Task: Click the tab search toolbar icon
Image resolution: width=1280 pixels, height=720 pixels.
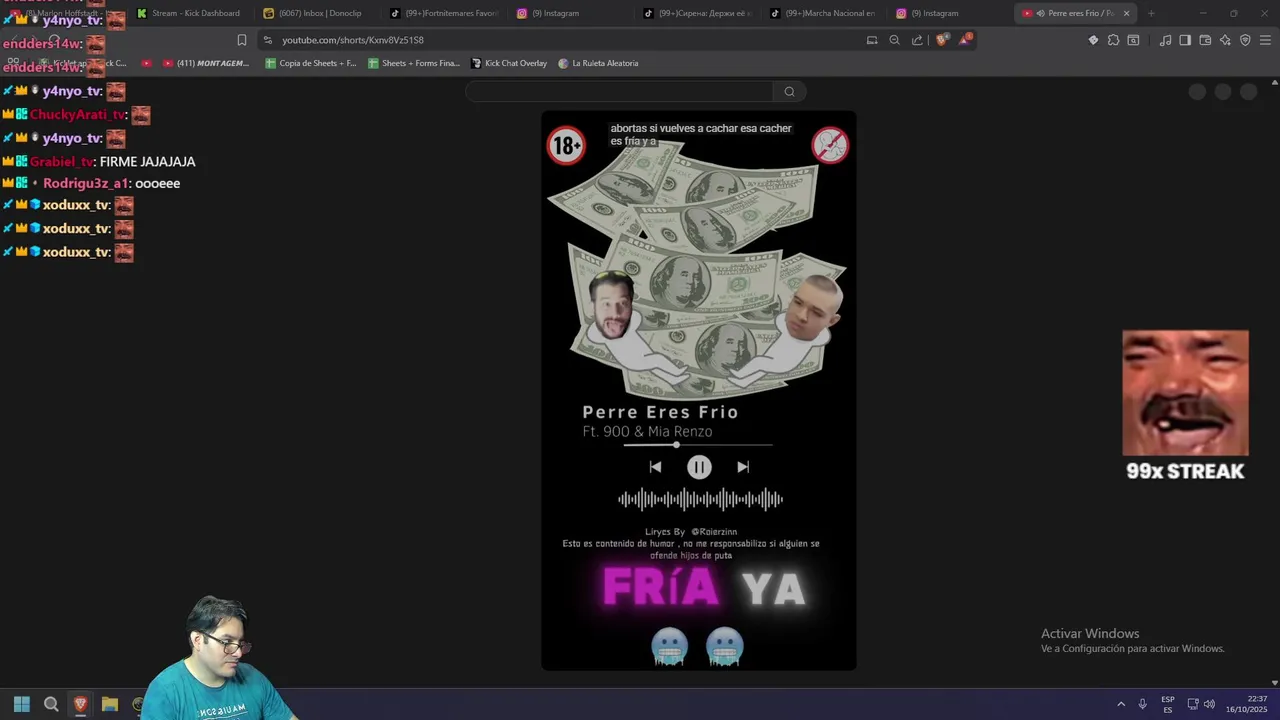Action: click(x=1133, y=40)
